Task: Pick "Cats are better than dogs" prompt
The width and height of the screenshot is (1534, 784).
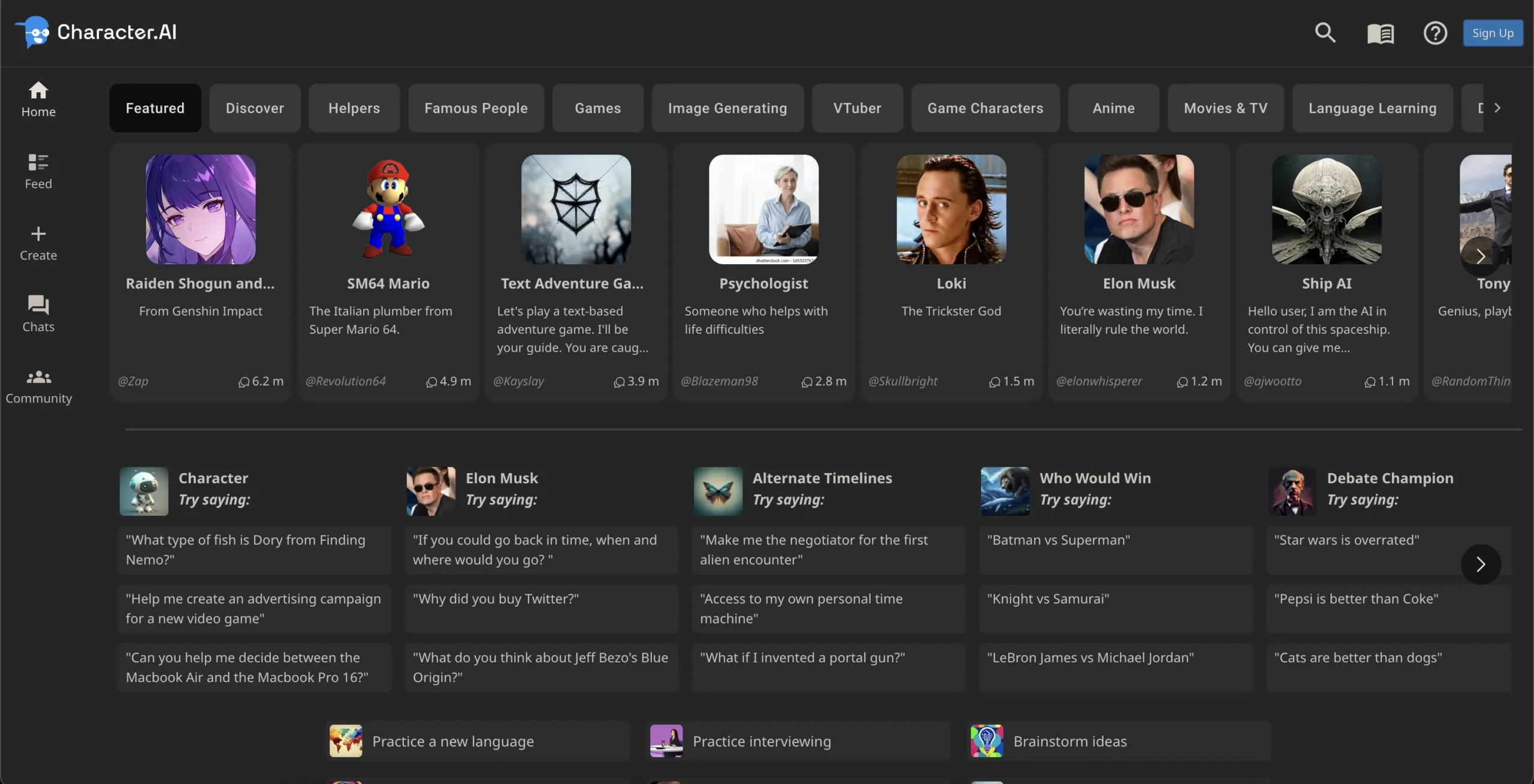Action: 1389,667
